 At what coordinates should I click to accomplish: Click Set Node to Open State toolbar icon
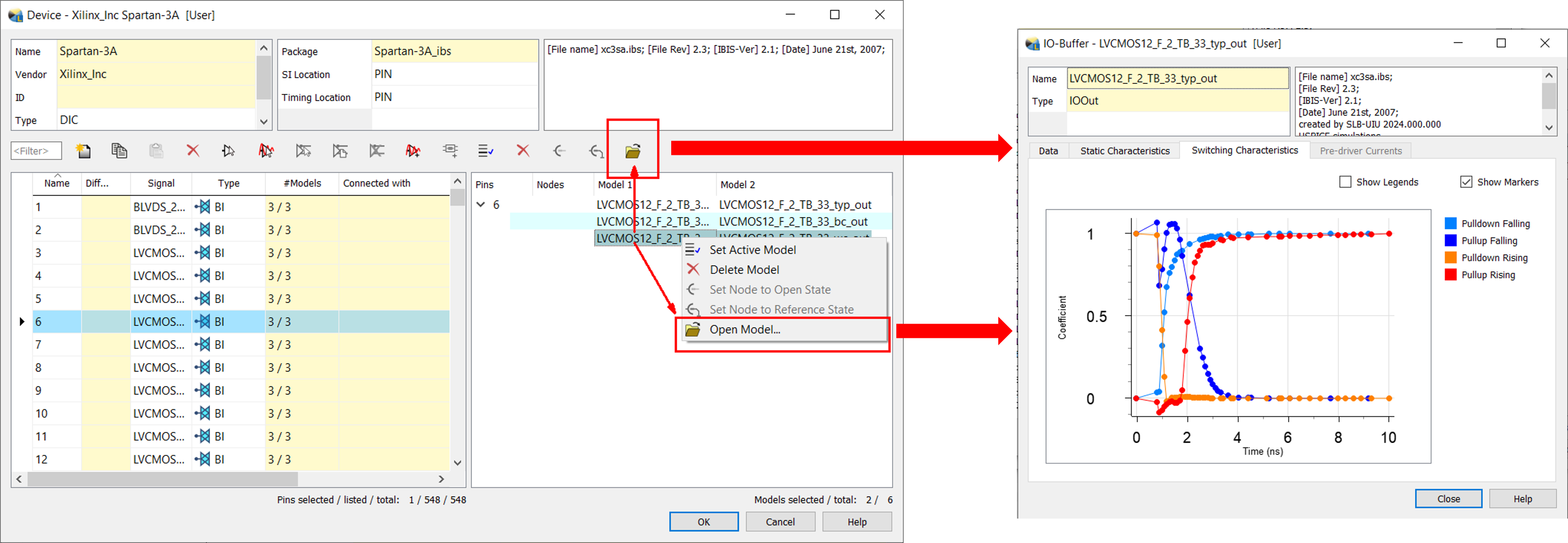(560, 151)
